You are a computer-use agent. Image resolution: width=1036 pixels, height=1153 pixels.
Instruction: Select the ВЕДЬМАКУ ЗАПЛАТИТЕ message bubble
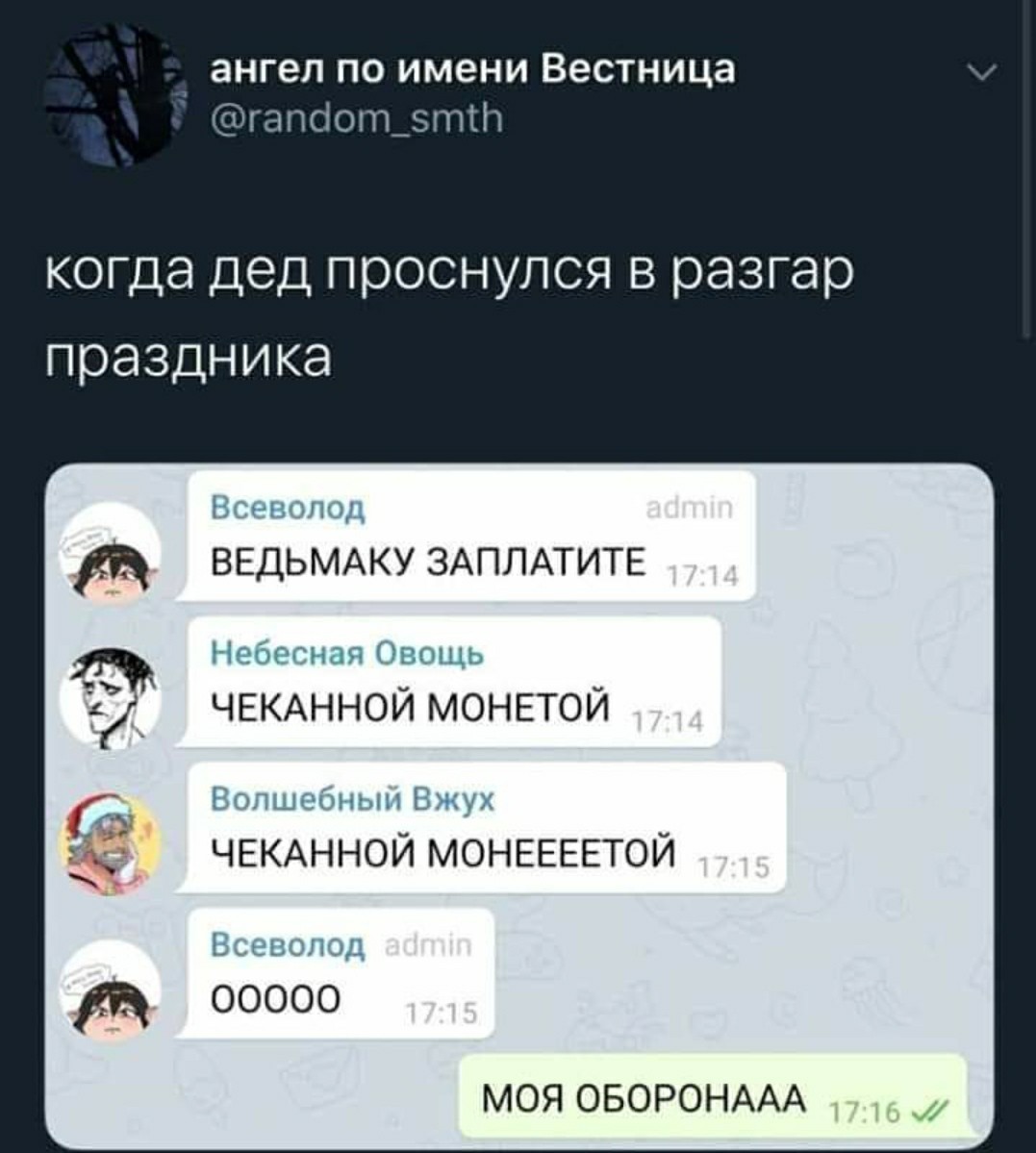point(467,536)
